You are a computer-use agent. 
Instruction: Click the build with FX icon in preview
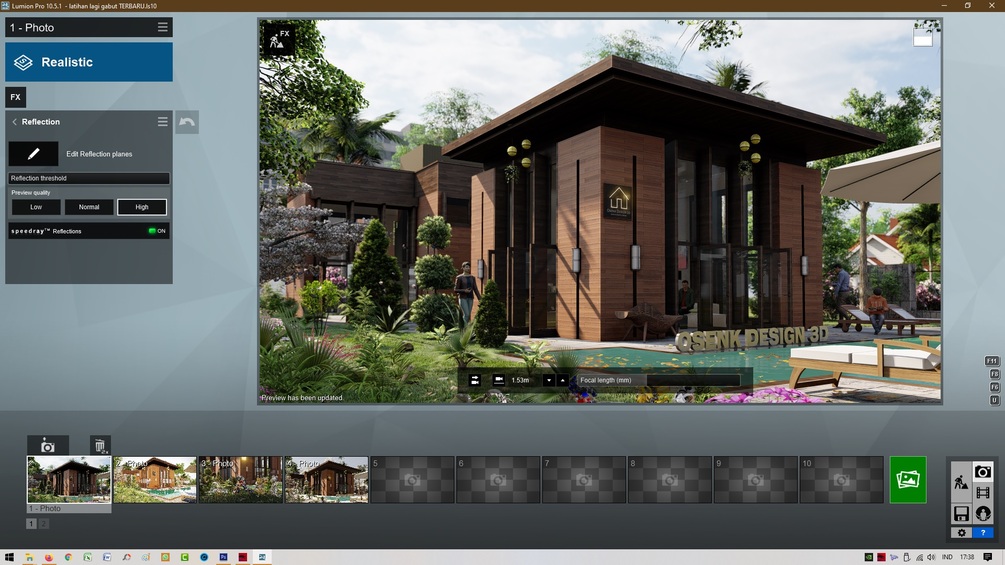[x=279, y=40]
